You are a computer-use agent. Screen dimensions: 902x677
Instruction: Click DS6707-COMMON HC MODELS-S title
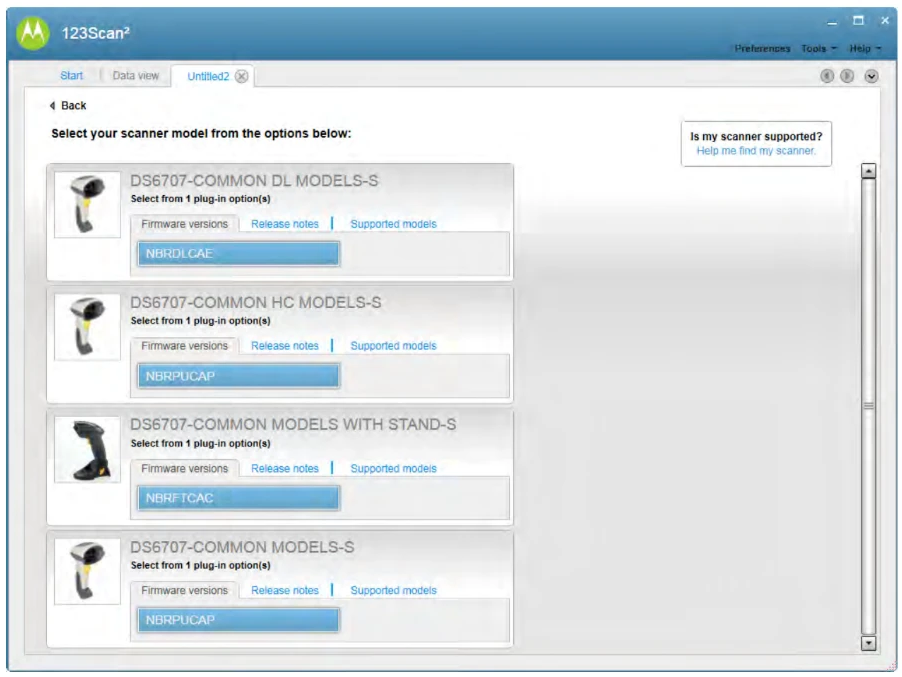pyautogui.click(x=255, y=303)
